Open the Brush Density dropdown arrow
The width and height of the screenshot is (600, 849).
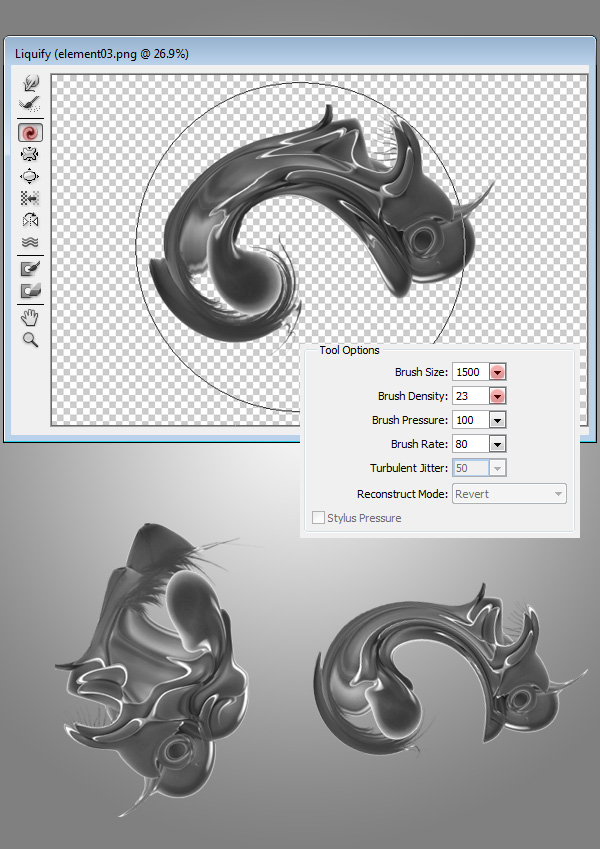497,396
